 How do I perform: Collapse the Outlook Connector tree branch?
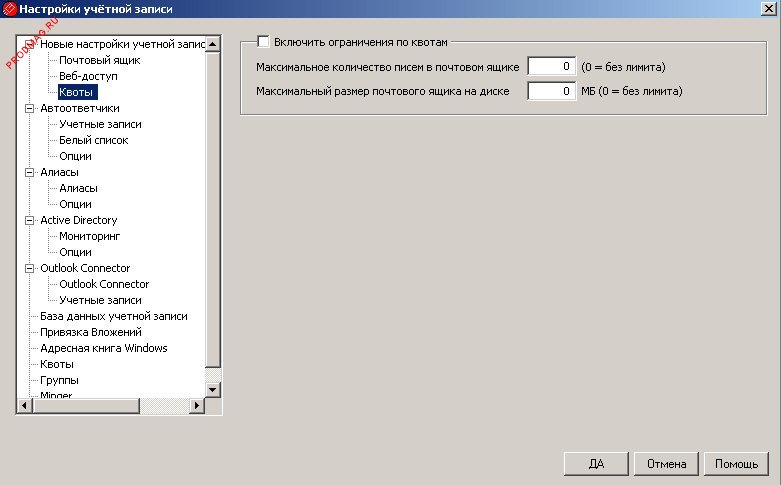click(x=29, y=268)
